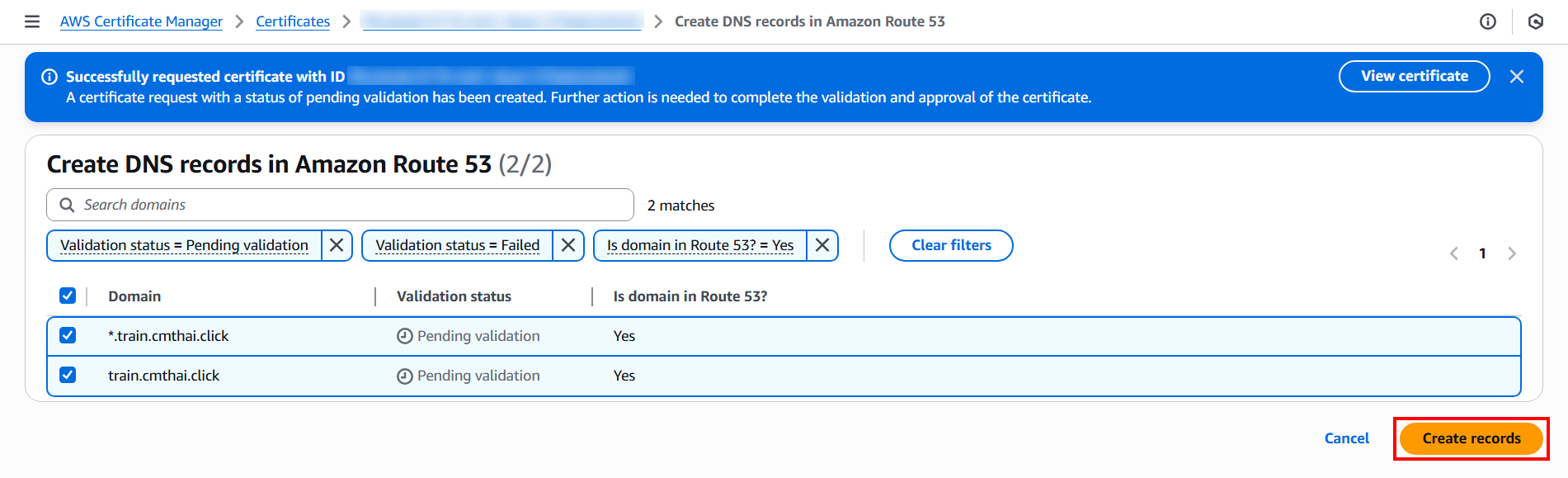This screenshot has height=478, width=1568.
Task: Click the 2 matches count text
Action: (x=680, y=206)
